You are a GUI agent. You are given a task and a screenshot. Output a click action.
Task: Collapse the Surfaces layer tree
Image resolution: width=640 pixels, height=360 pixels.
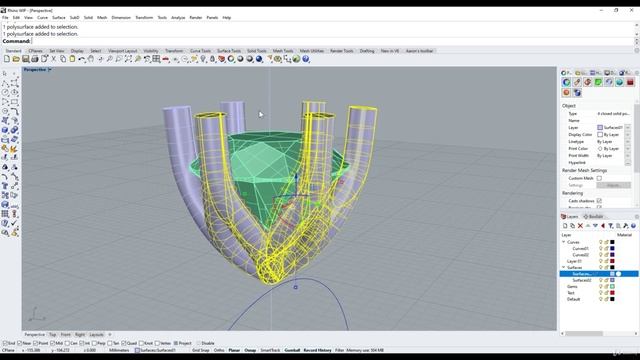564,267
